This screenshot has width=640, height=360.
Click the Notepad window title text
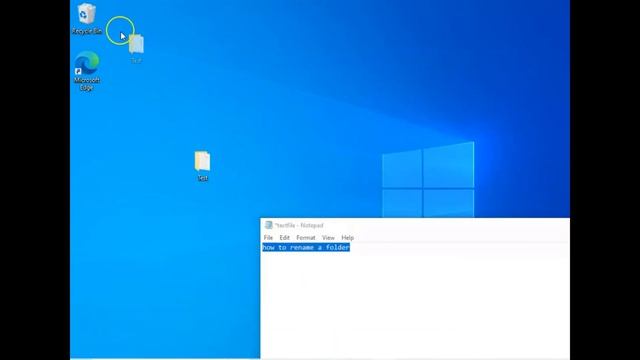pos(299,225)
